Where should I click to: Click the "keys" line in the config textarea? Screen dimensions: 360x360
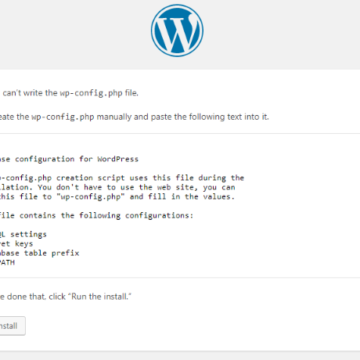tap(17, 244)
